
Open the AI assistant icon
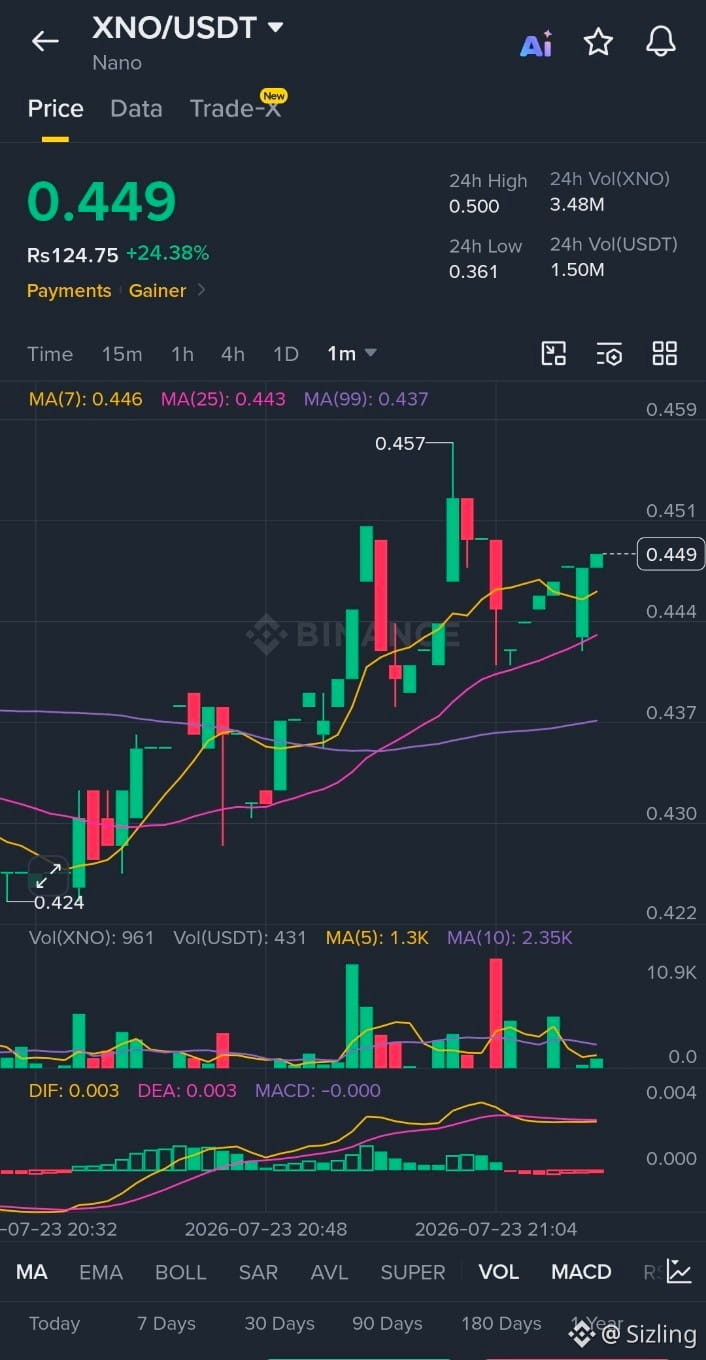pos(536,44)
